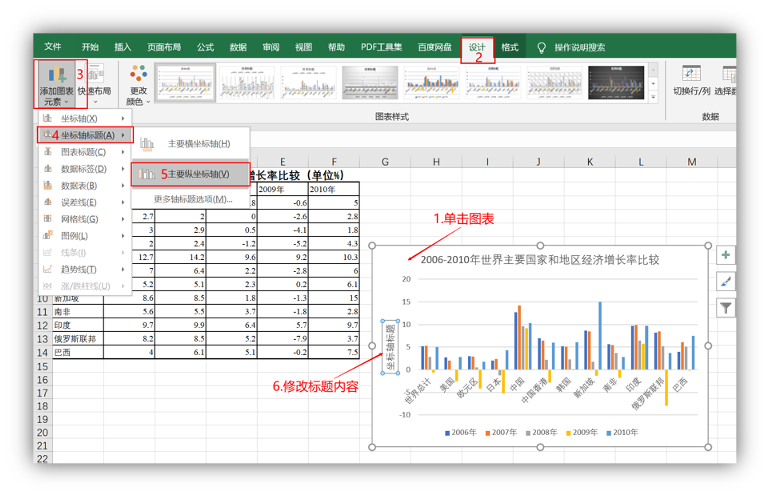This screenshot has width=768, height=495.
Task: Select the dark black chart style thumbnail
Action: click(x=616, y=82)
